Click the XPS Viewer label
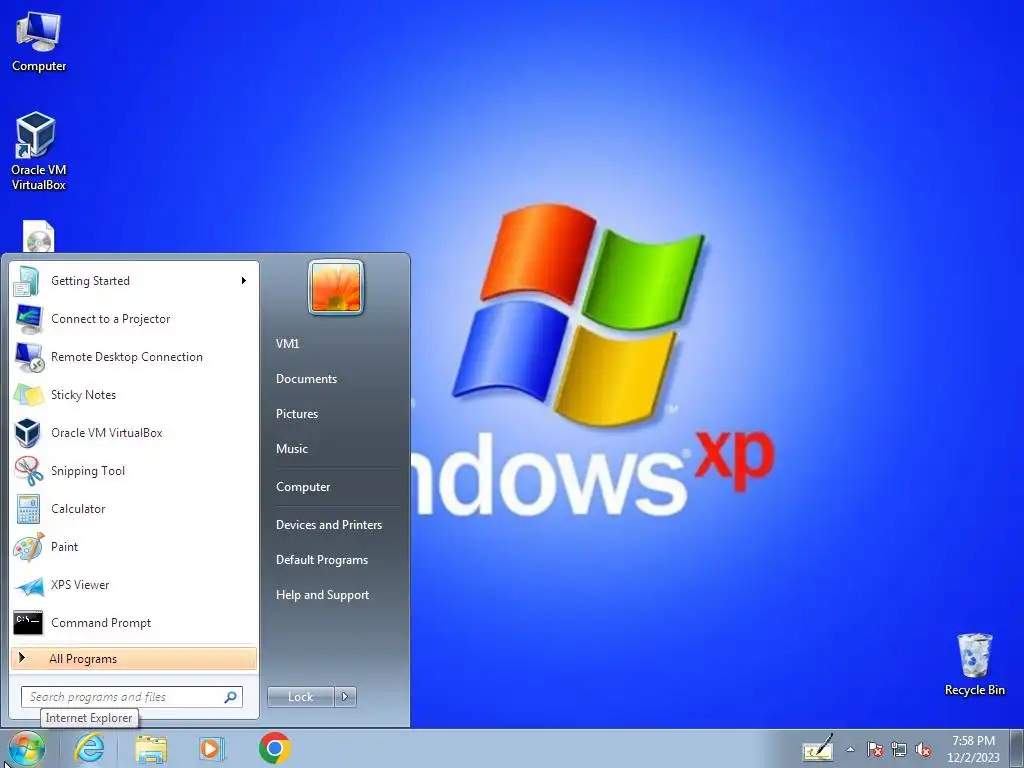The width and height of the screenshot is (1024, 768). [x=80, y=584]
